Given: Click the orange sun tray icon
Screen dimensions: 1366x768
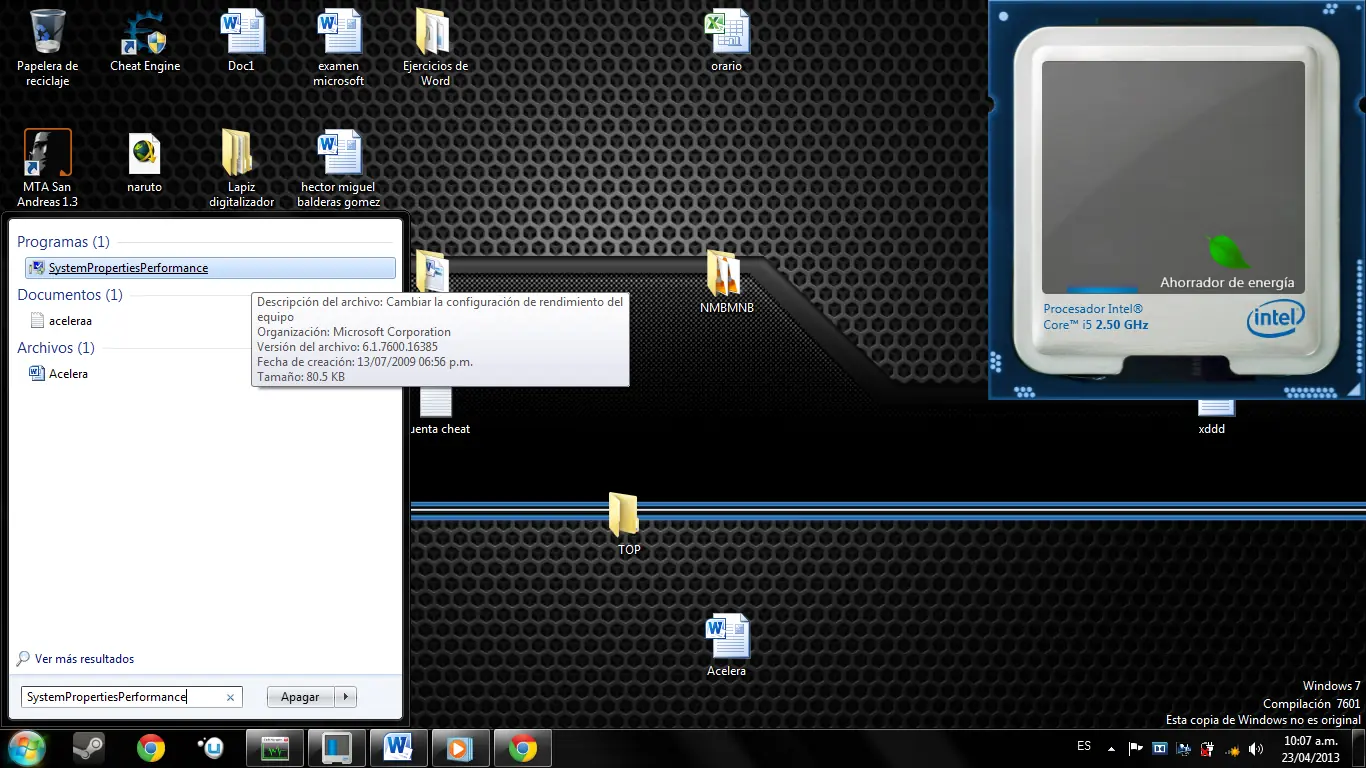Looking at the screenshot, I should (x=1232, y=749).
